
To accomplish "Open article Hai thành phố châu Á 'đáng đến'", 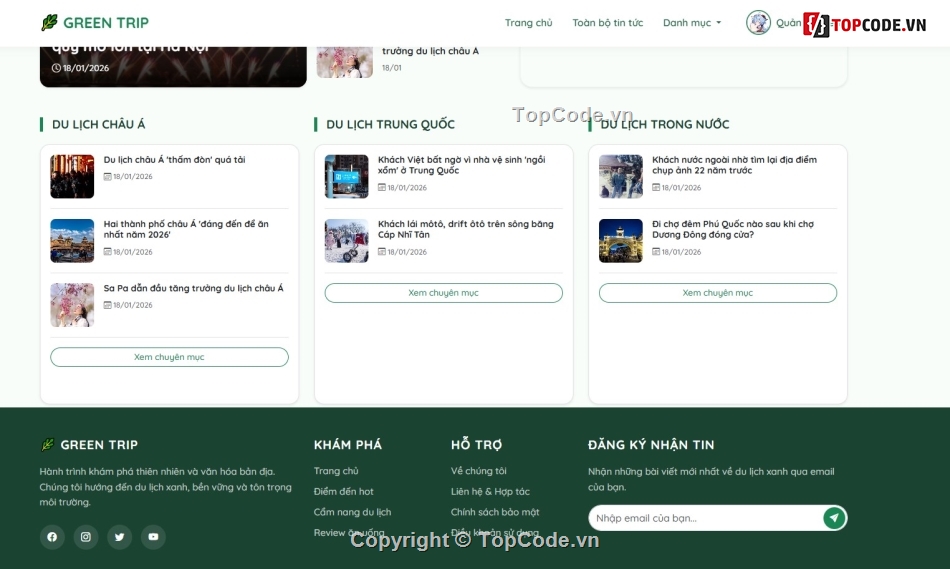I will coord(186,229).
